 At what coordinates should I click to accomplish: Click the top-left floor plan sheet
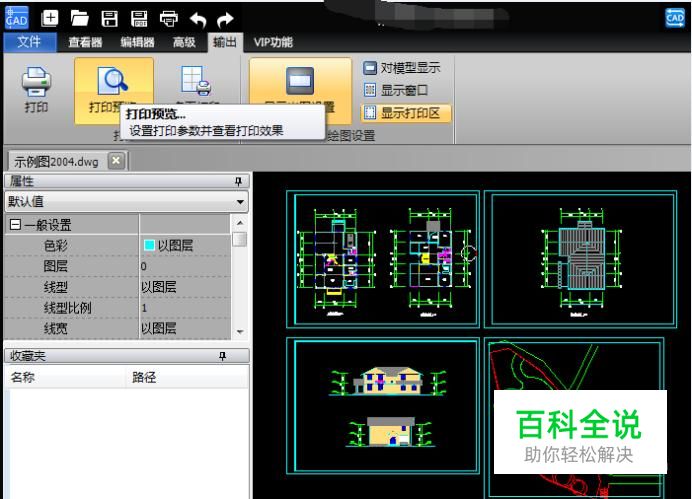coord(383,259)
